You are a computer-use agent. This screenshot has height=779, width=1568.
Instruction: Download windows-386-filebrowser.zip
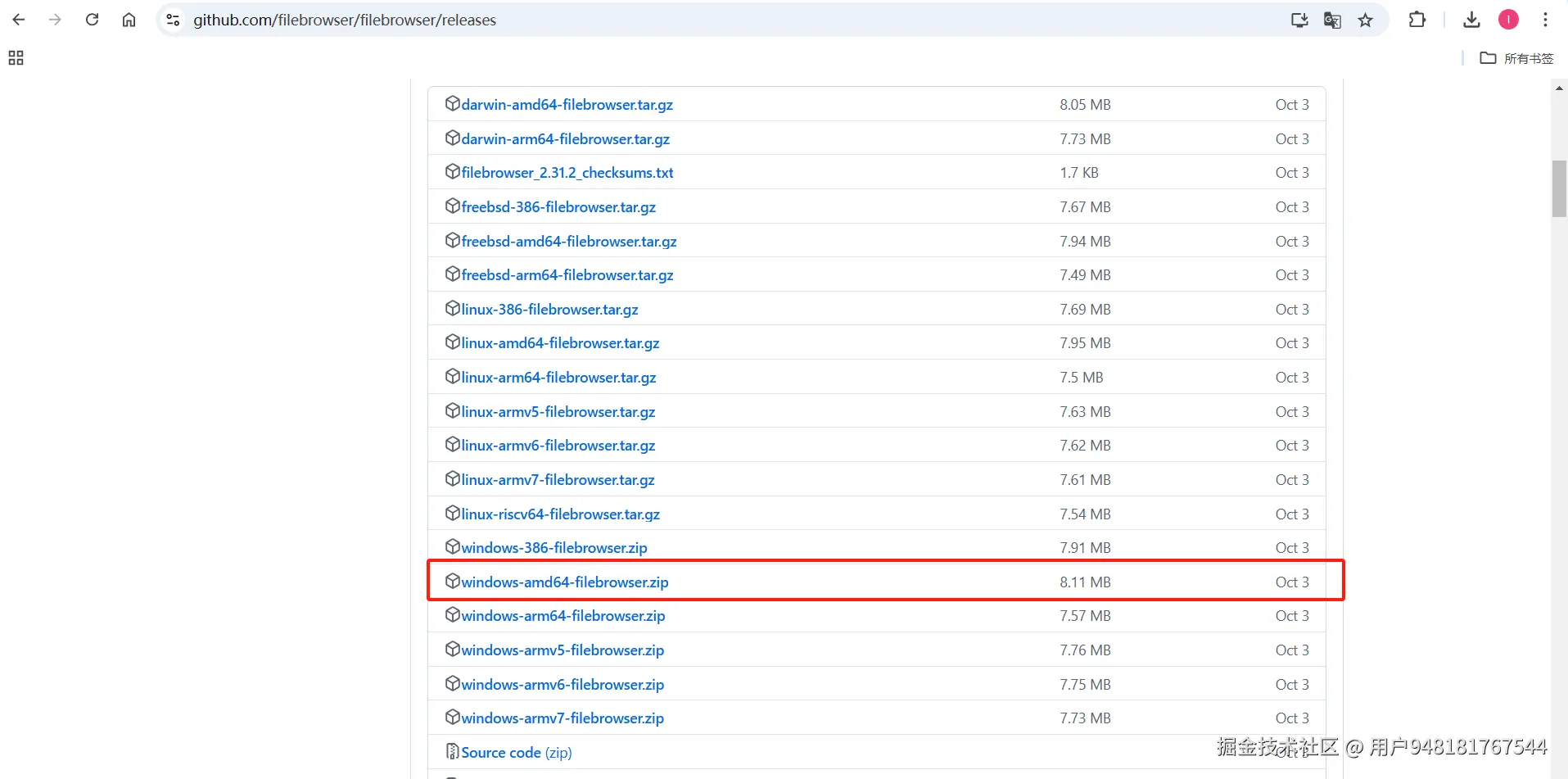pyautogui.click(x=554, y=548)
